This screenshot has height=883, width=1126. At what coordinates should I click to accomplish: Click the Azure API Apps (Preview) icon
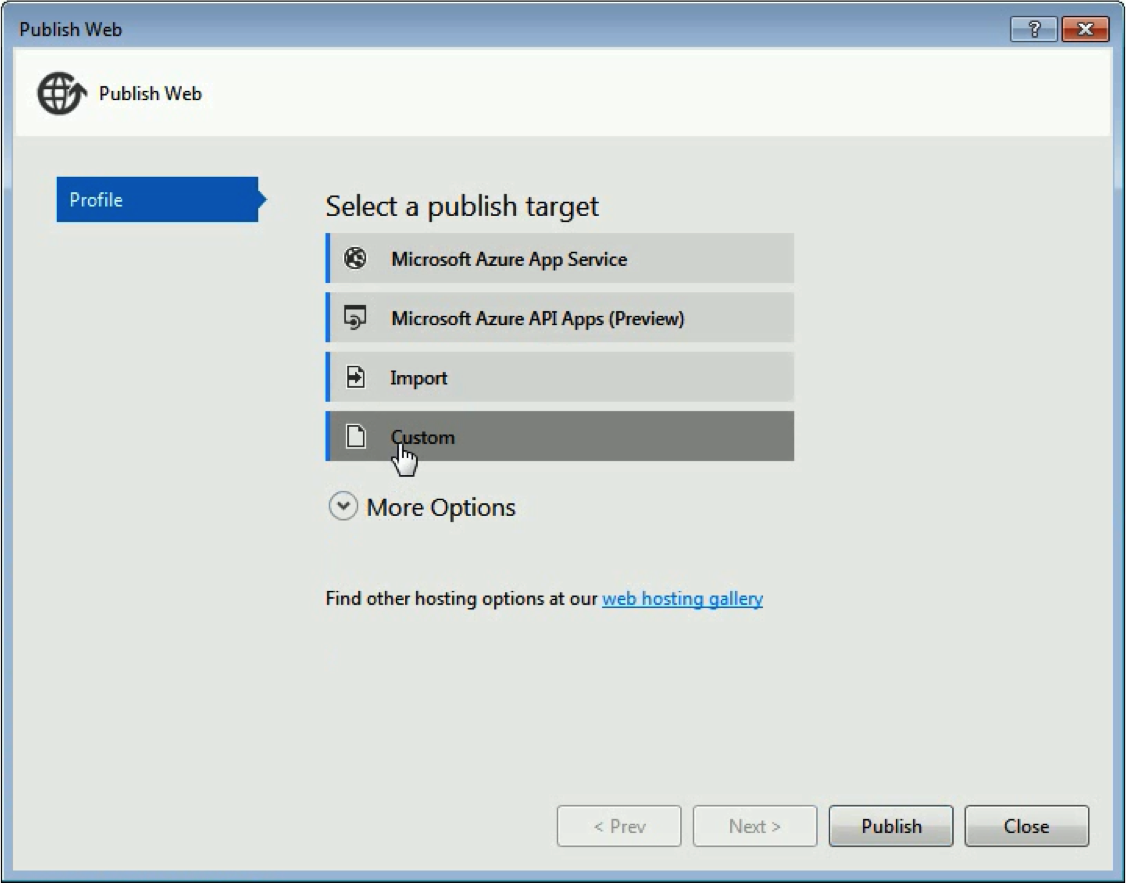click(355, 317)
